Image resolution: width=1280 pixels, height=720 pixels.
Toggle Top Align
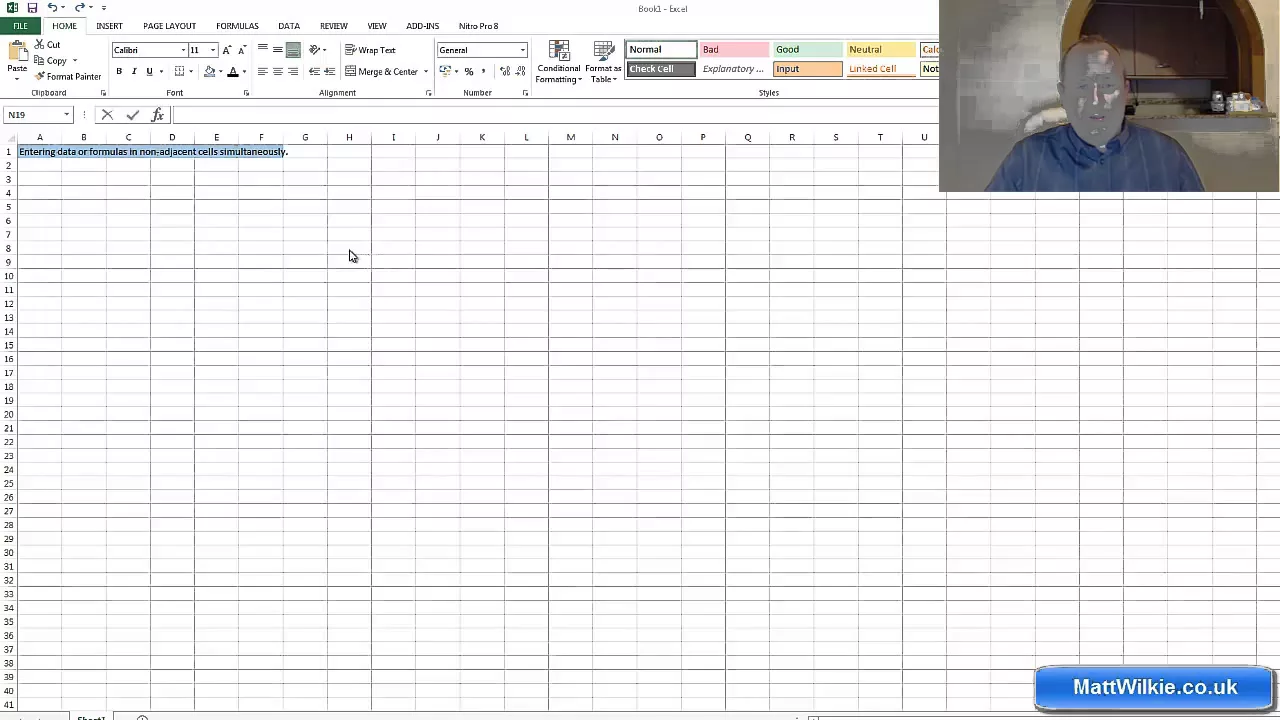[262, 50]
